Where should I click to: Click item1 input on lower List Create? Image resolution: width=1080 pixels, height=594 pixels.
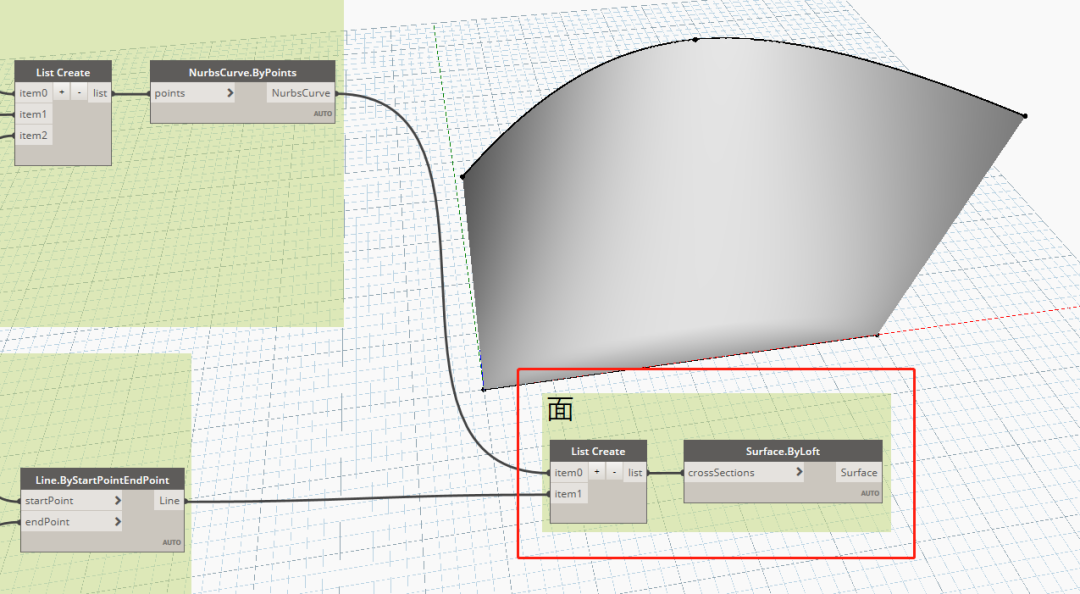(x=568, y=493)
